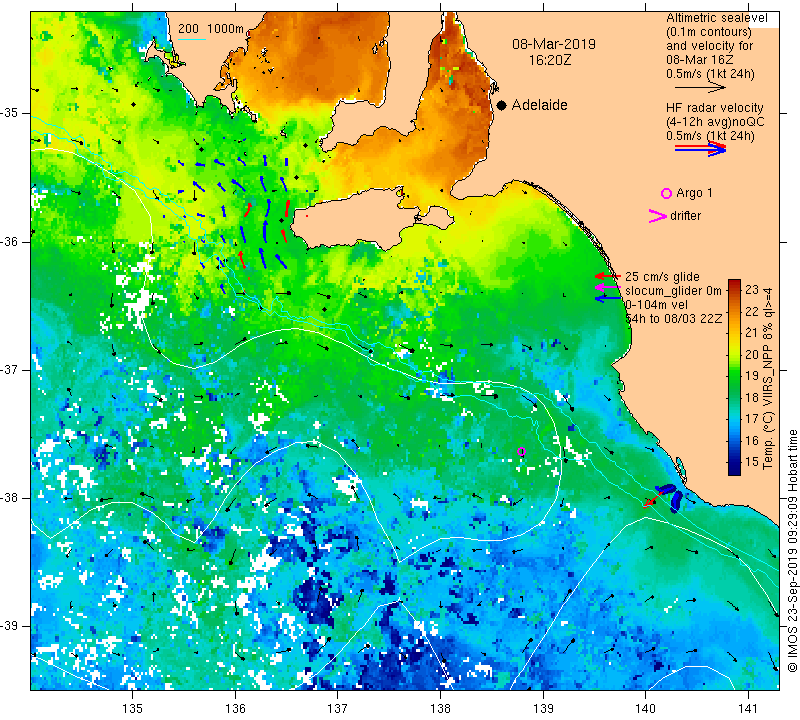This screenshot has width=800, height=720.
Task: Click the colorbar value 15
Action: (x=752, y=462)
